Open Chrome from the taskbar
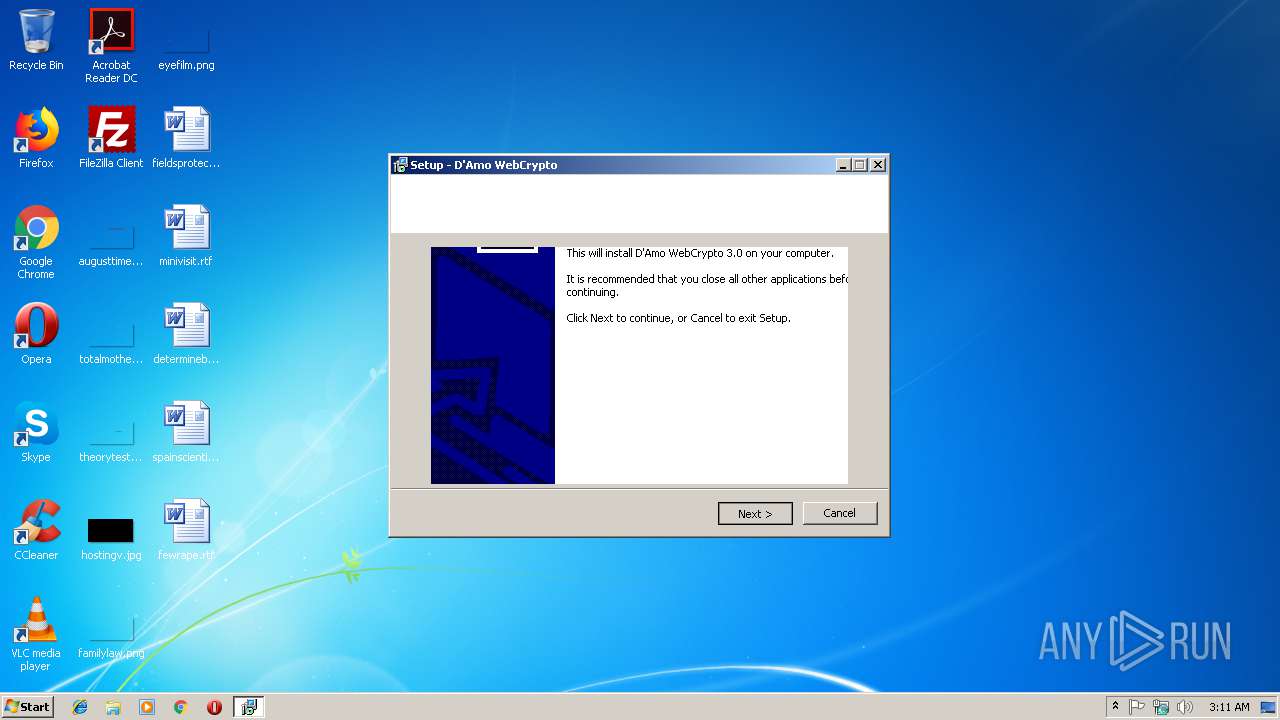The width and height of the screenshot is (1280, 720). pos(181,707)
